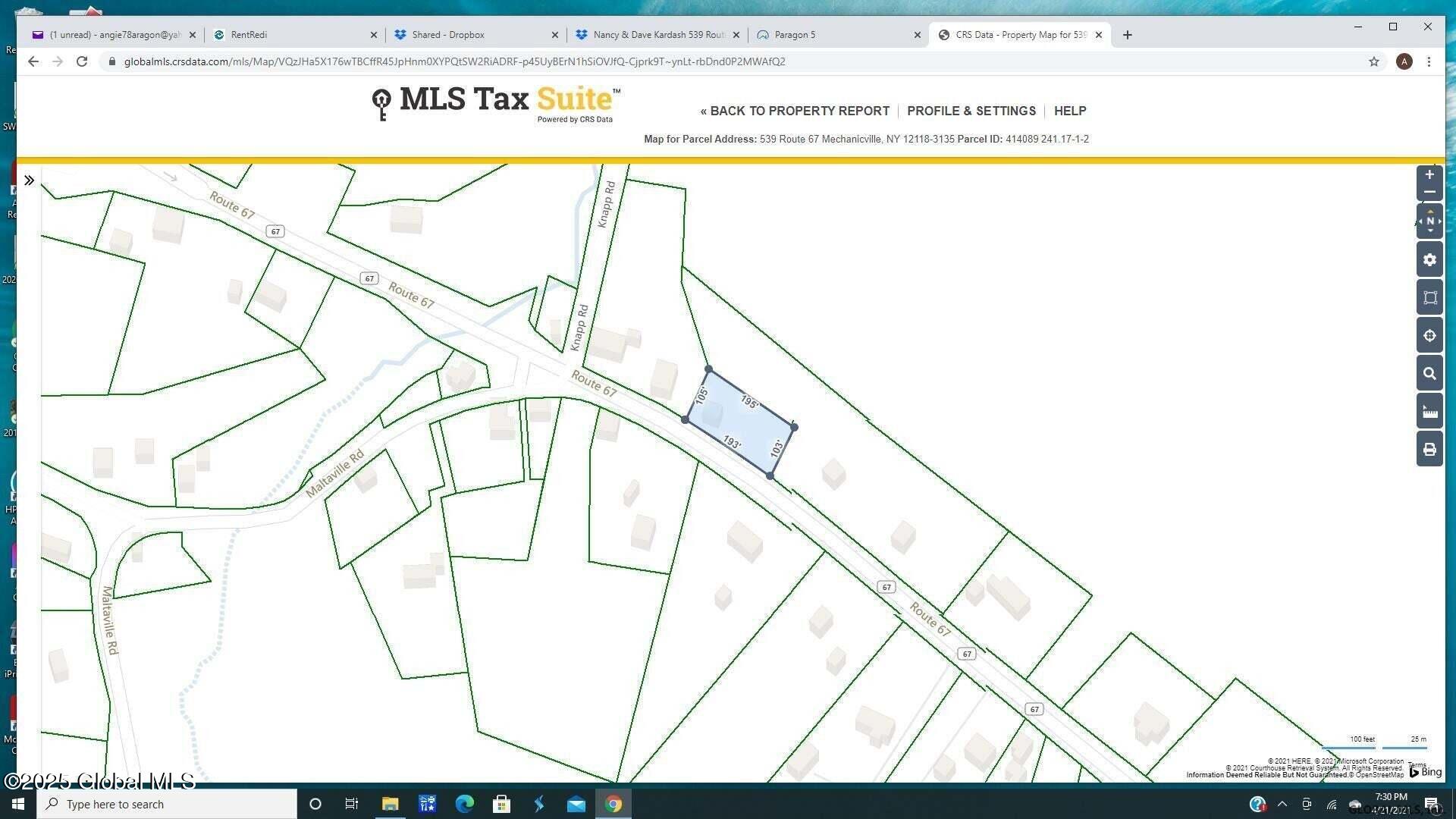This screenshot has width=1456, height=819.
Task: Go back to property report
Action: [794, 111]
